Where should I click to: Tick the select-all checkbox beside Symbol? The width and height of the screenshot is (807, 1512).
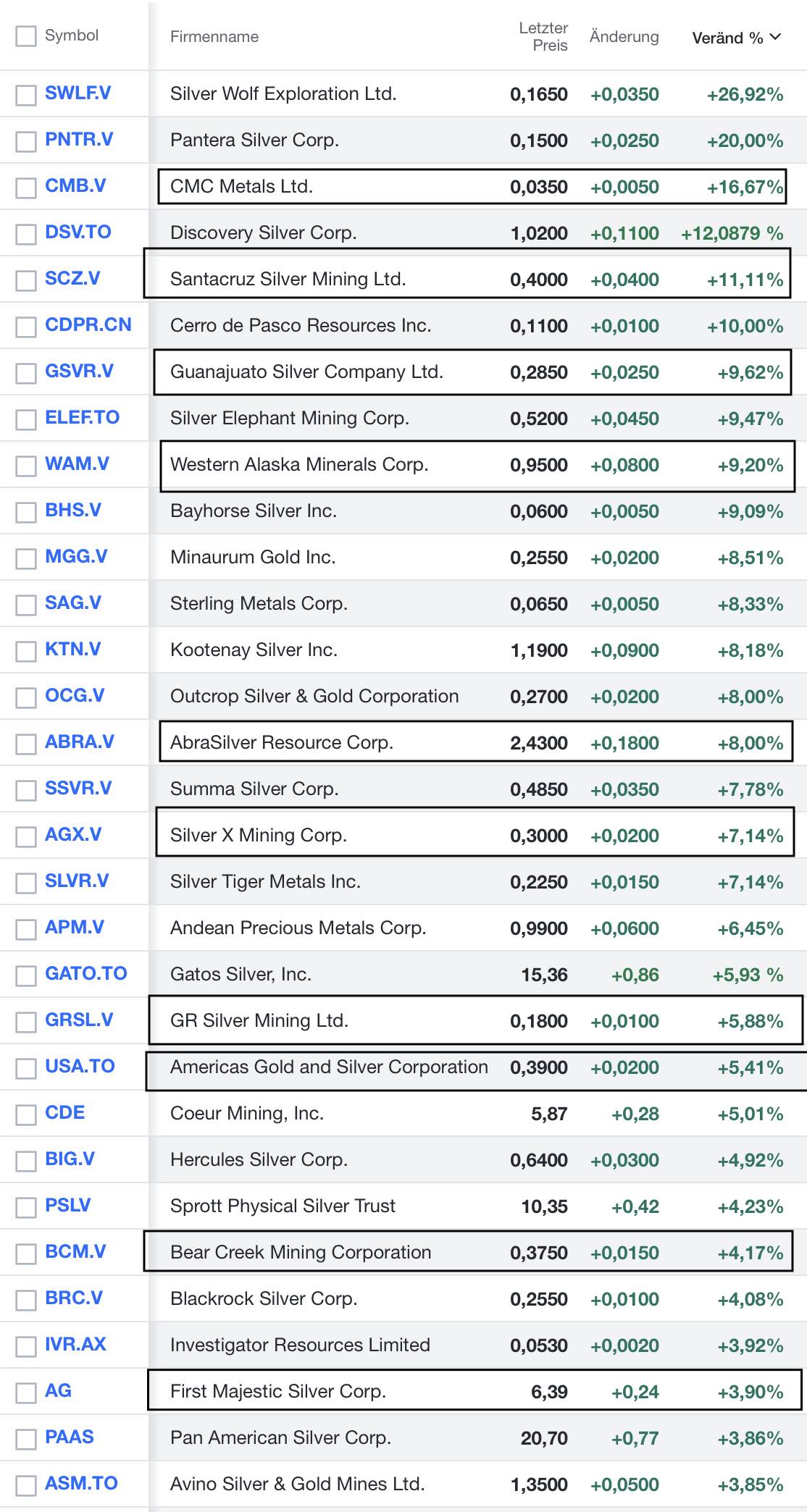pyautogui.click(x=26, y=36)
